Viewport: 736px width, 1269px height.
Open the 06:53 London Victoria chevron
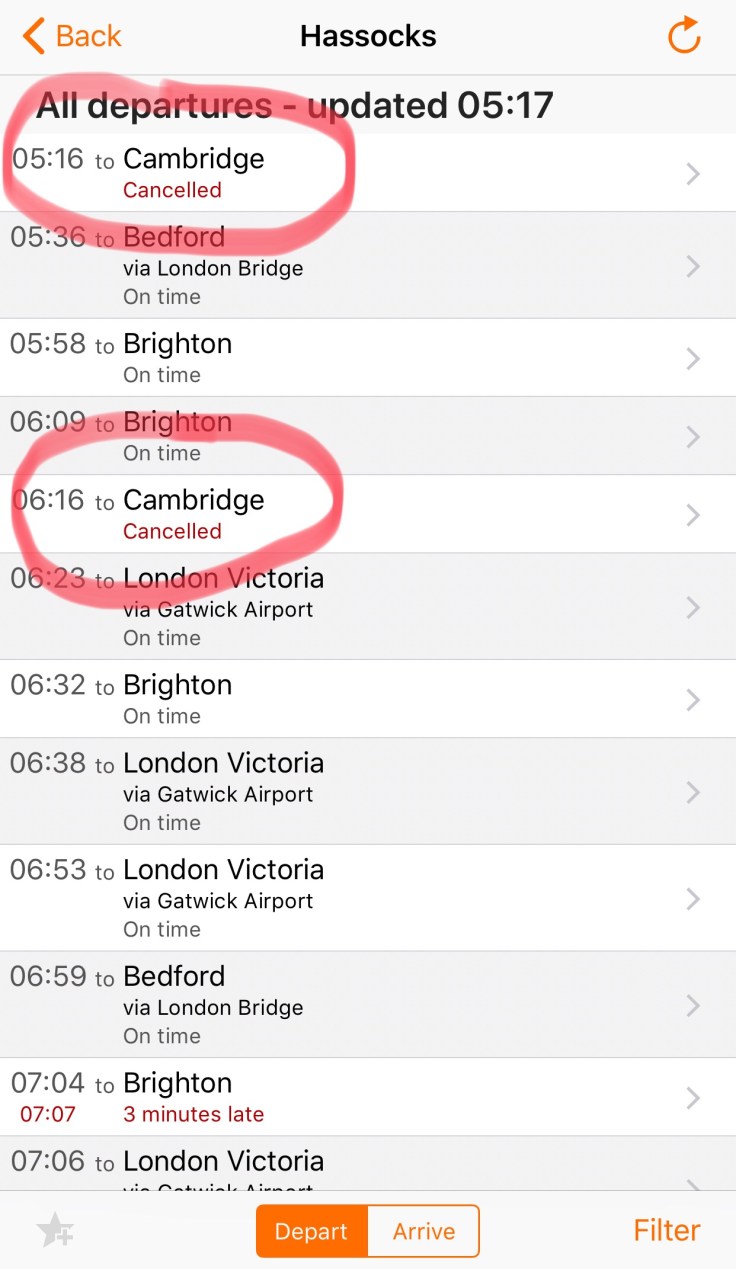[693, 898]
